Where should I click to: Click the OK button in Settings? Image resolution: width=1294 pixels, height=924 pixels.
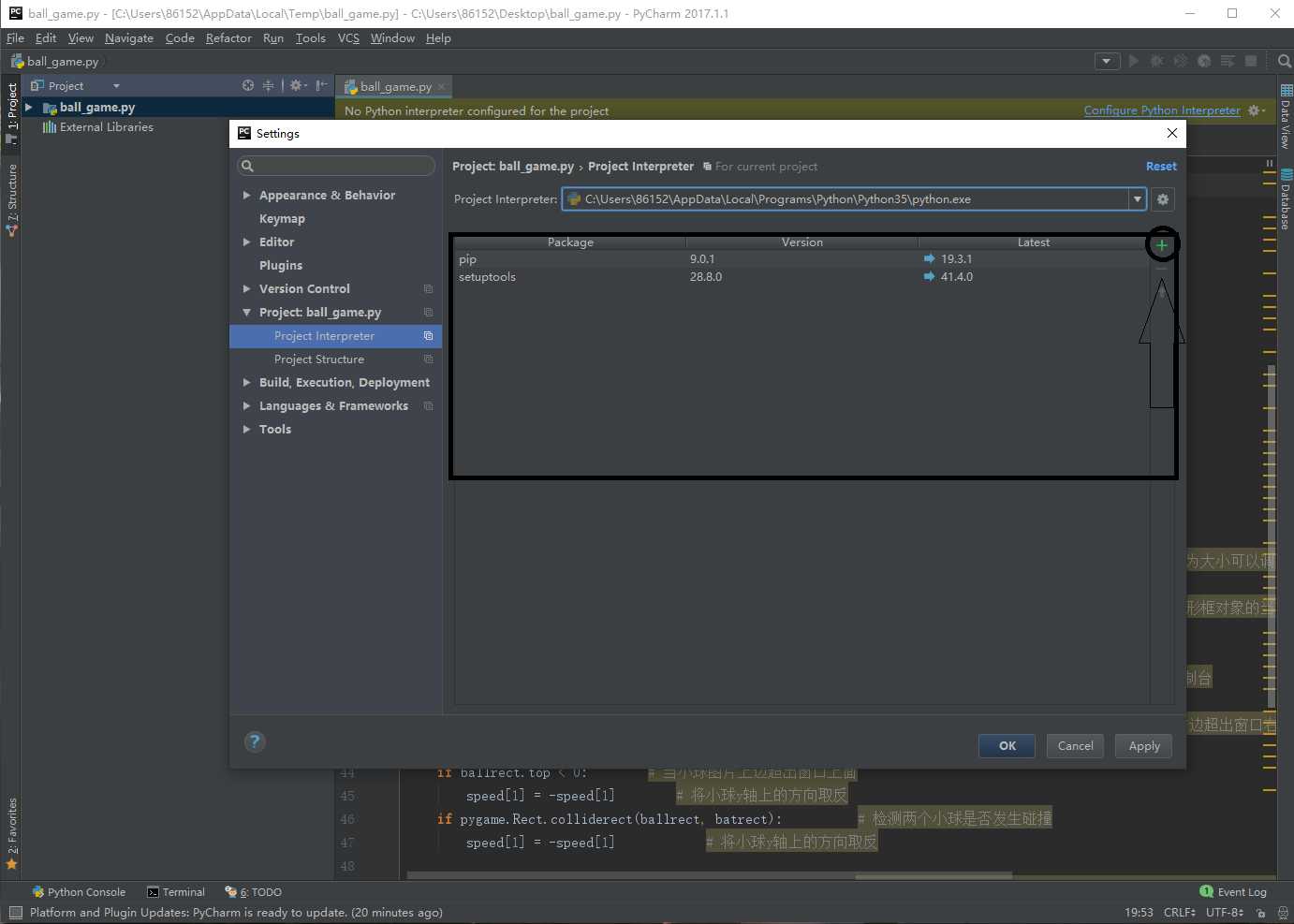pos(1007,746)
